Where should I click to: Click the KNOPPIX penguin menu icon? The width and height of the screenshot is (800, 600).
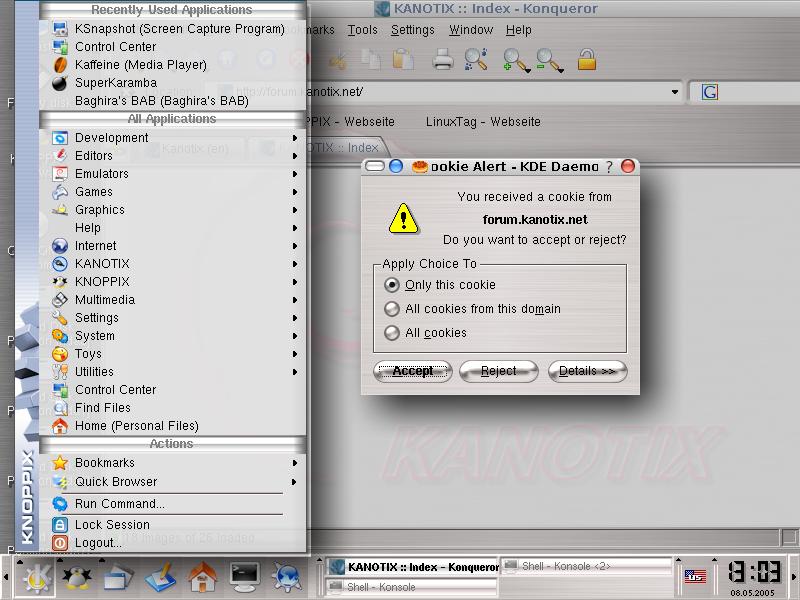pyautogui.click(x=60, y=282)
